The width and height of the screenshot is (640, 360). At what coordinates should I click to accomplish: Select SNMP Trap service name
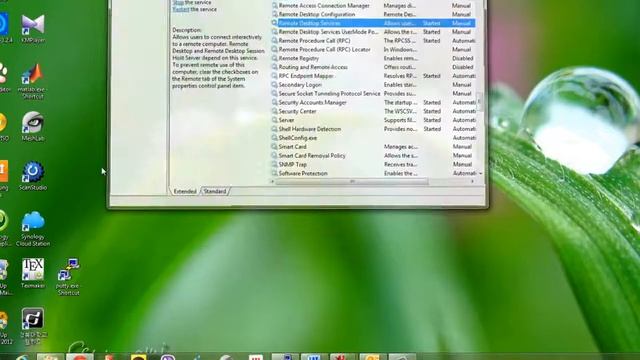coord(293,164)
